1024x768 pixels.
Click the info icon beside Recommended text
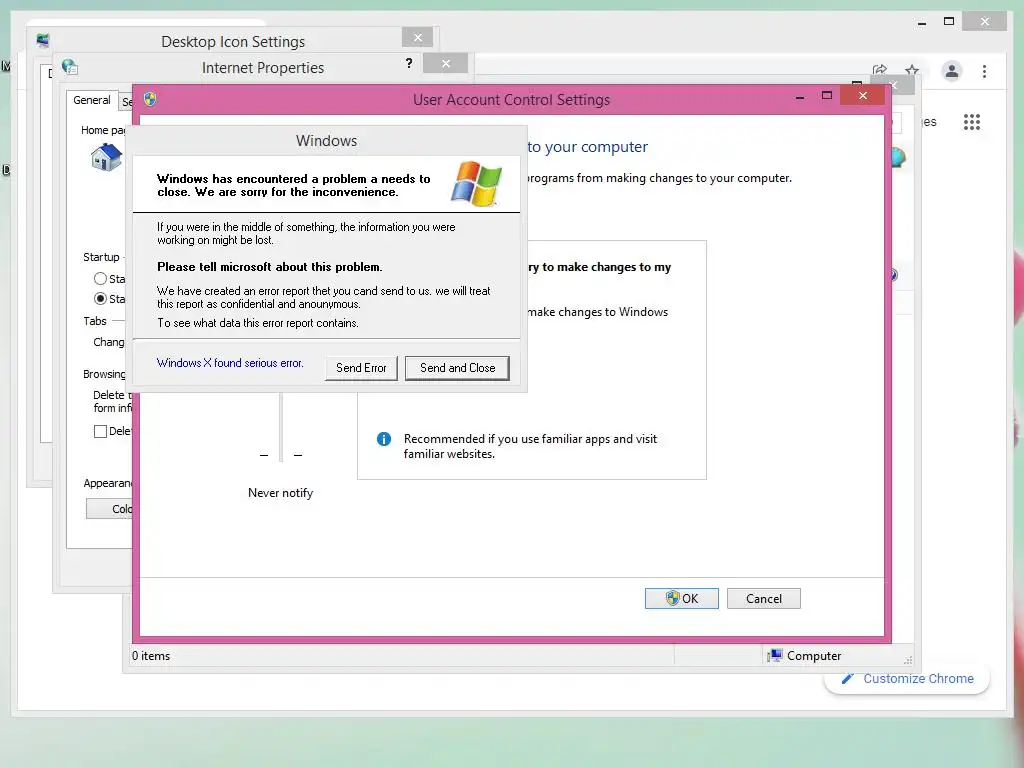[x=384, y=439]
